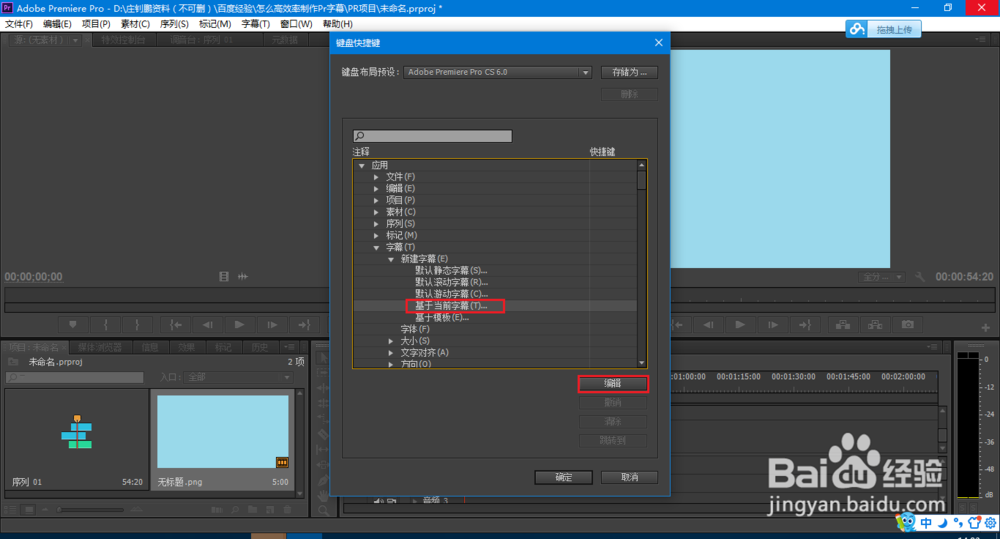The height and width of the screenshot is (539, 1000).
Task: Open the 序列(S) menu in menu bar
Action: (174, 24)
